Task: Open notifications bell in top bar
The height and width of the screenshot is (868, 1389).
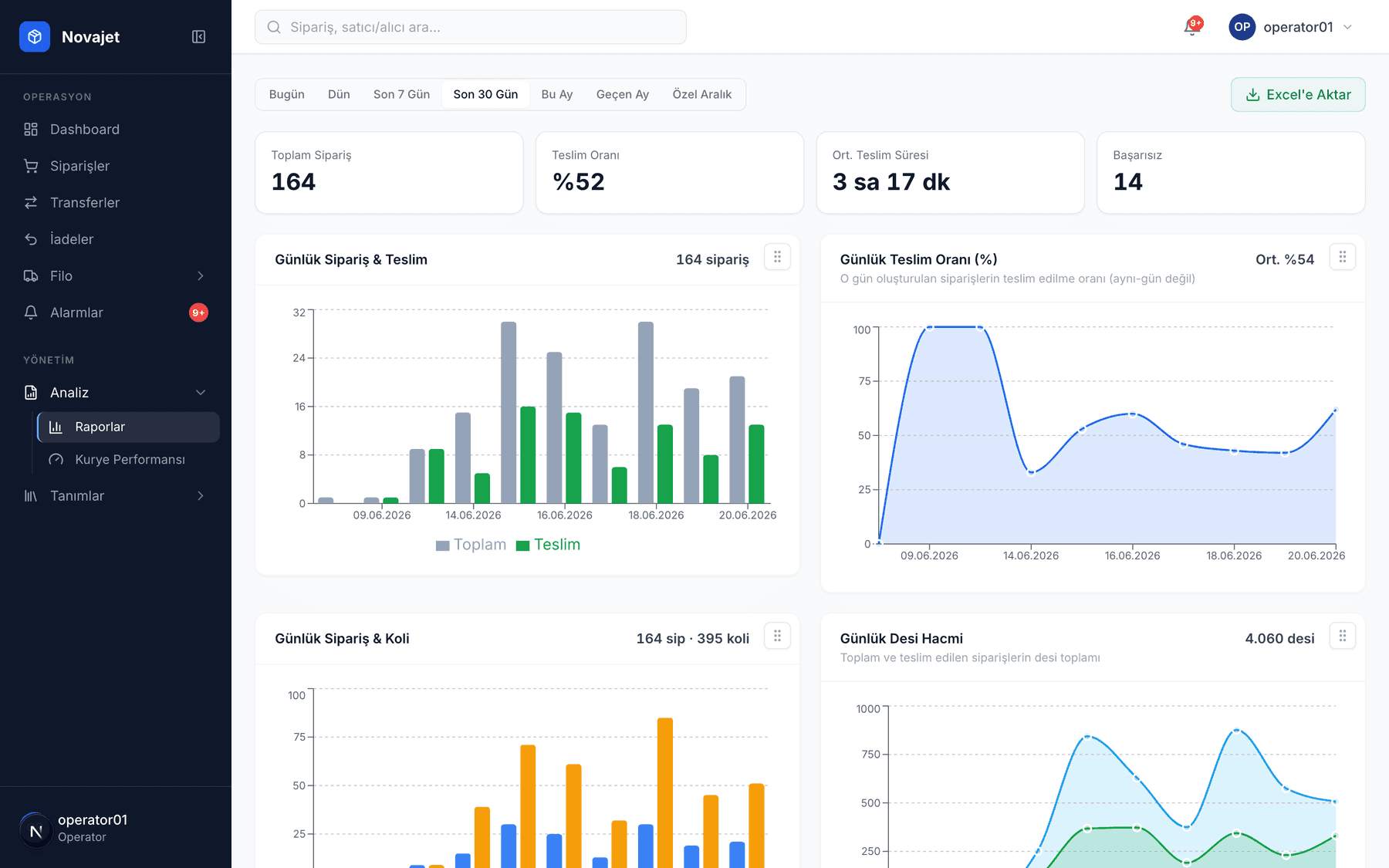Action: [x=1191, y=27]
